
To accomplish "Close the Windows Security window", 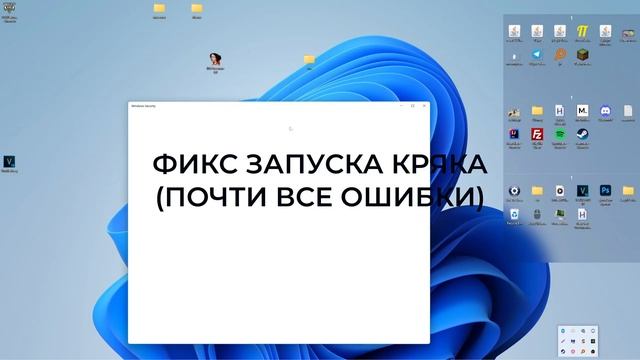I will click(x=424, y=106).
